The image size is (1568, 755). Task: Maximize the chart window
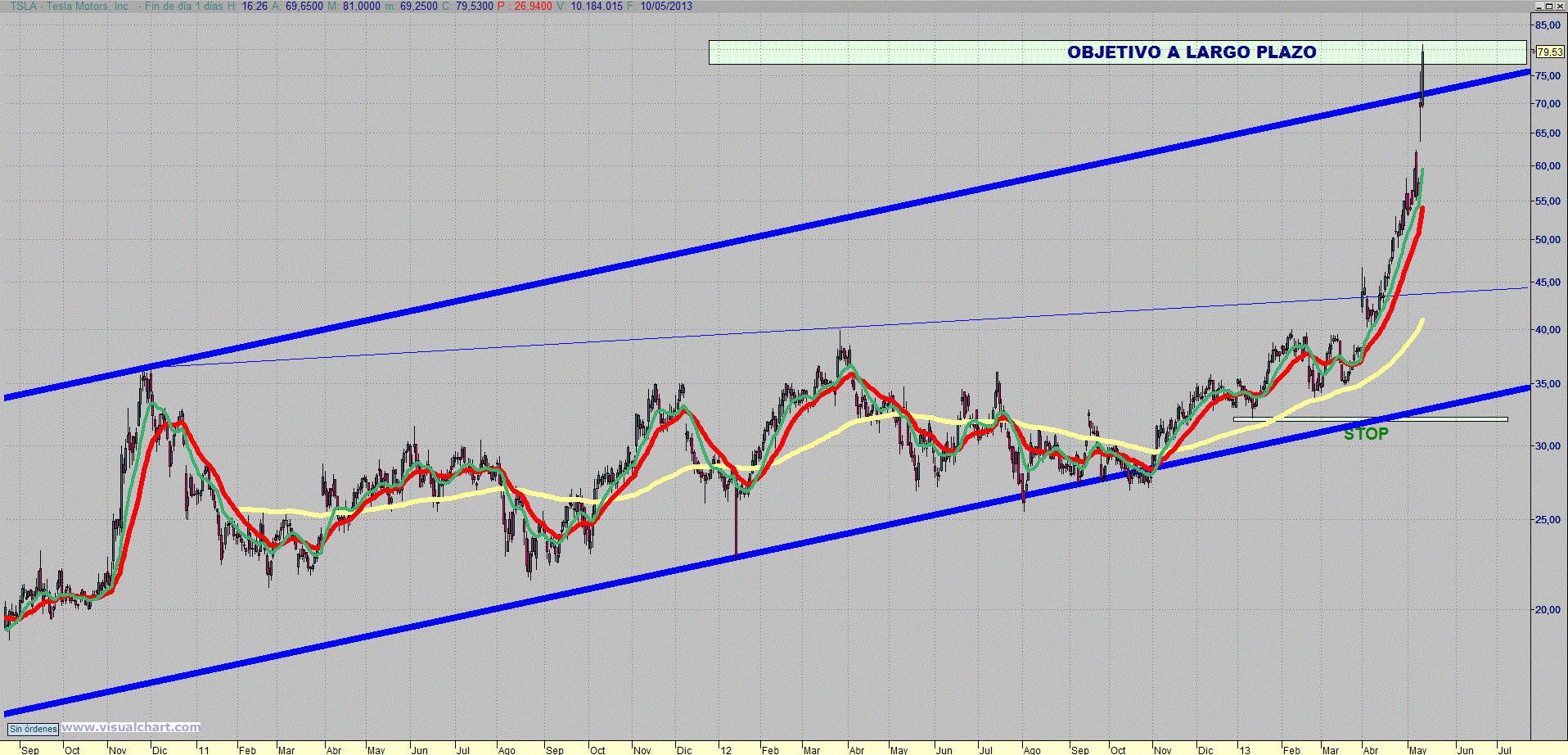tap(1548, 6)
